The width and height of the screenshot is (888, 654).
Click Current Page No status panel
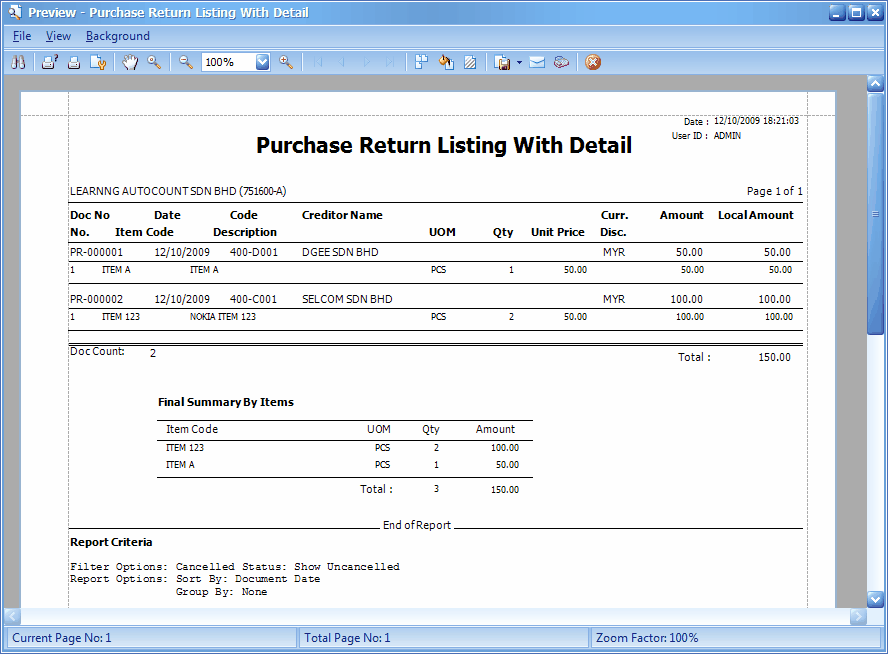pos(151,638)
